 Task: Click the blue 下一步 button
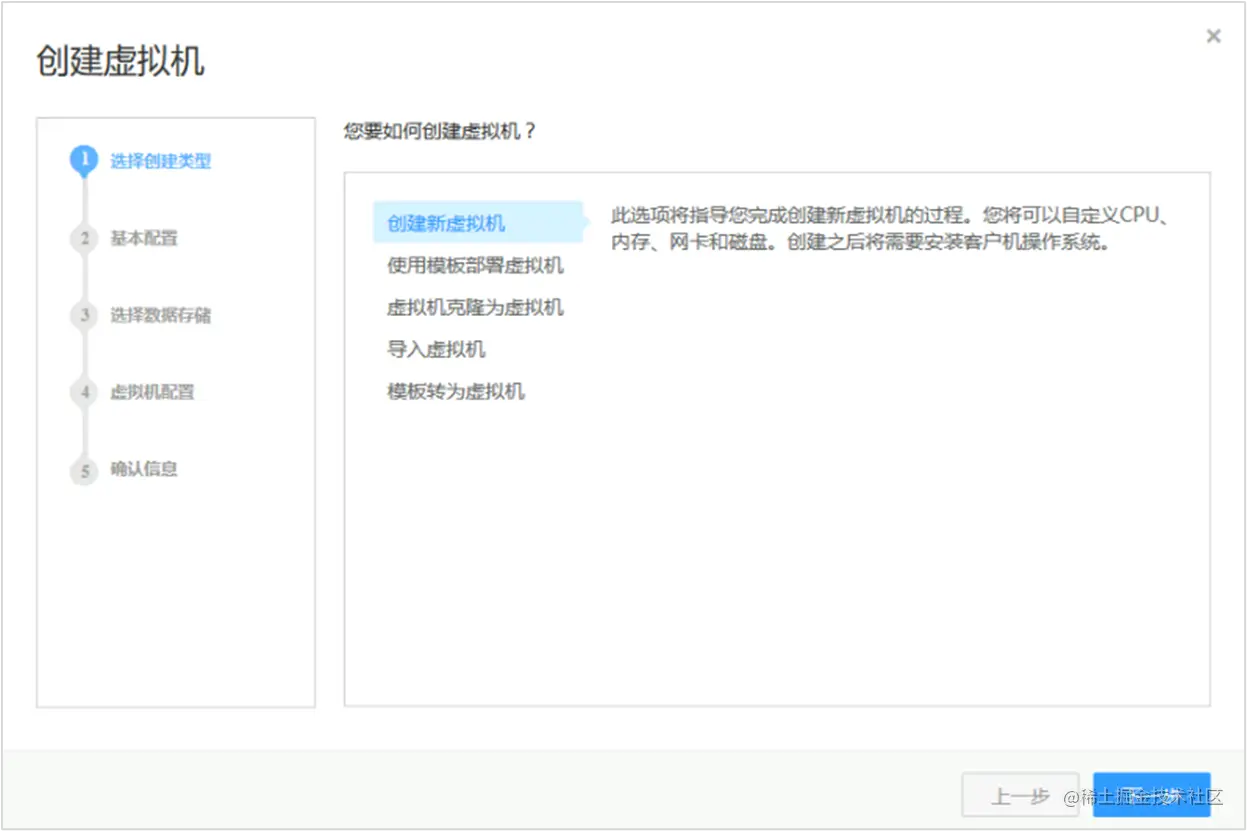coord(1152,796)
